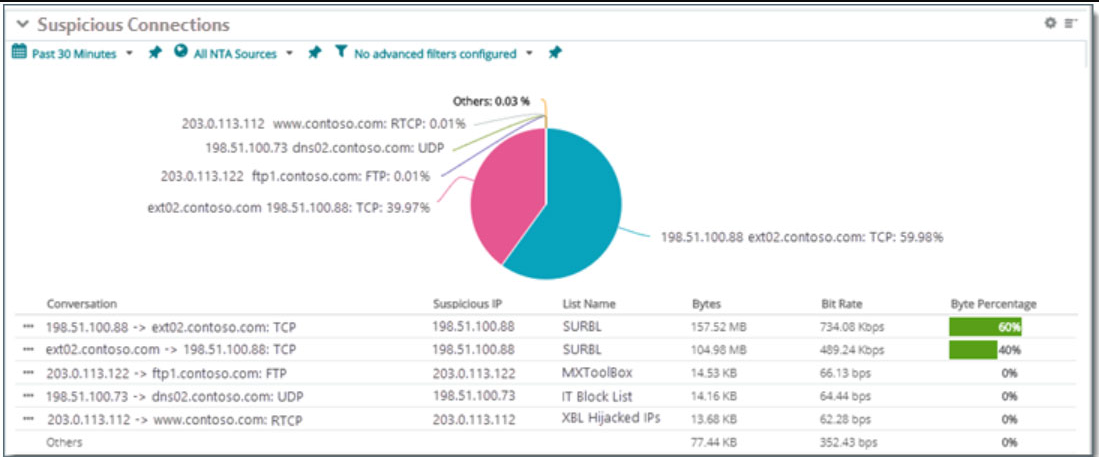Click the ext02.contoso.com -> 198.51.100.88 conversation
The width and height of the screenshot is (1099, 457).
tap(171, 350)
